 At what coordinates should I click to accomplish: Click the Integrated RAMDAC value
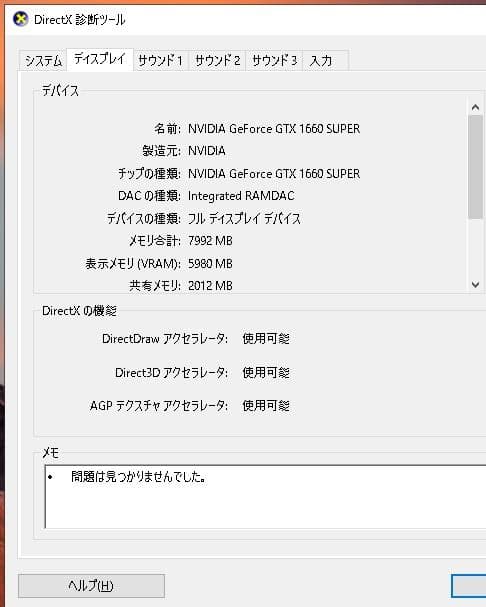point(241,196)
